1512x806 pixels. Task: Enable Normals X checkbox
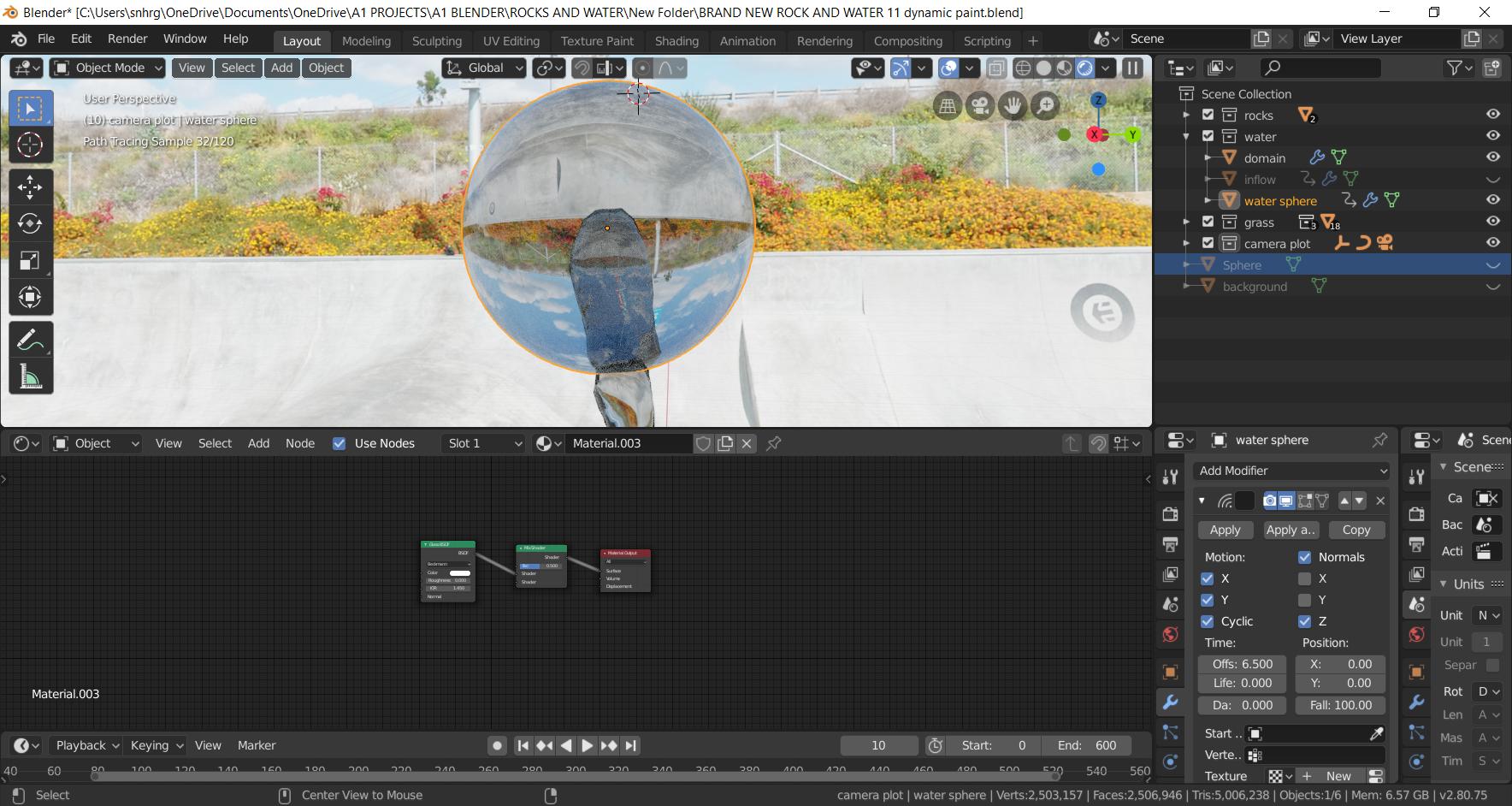point(1305,578)
